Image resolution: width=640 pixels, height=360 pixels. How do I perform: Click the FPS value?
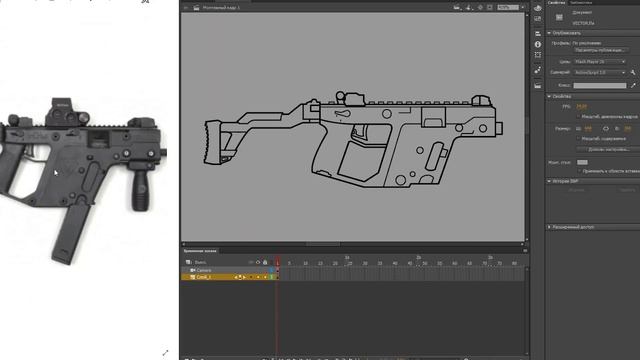pos(581,107)
